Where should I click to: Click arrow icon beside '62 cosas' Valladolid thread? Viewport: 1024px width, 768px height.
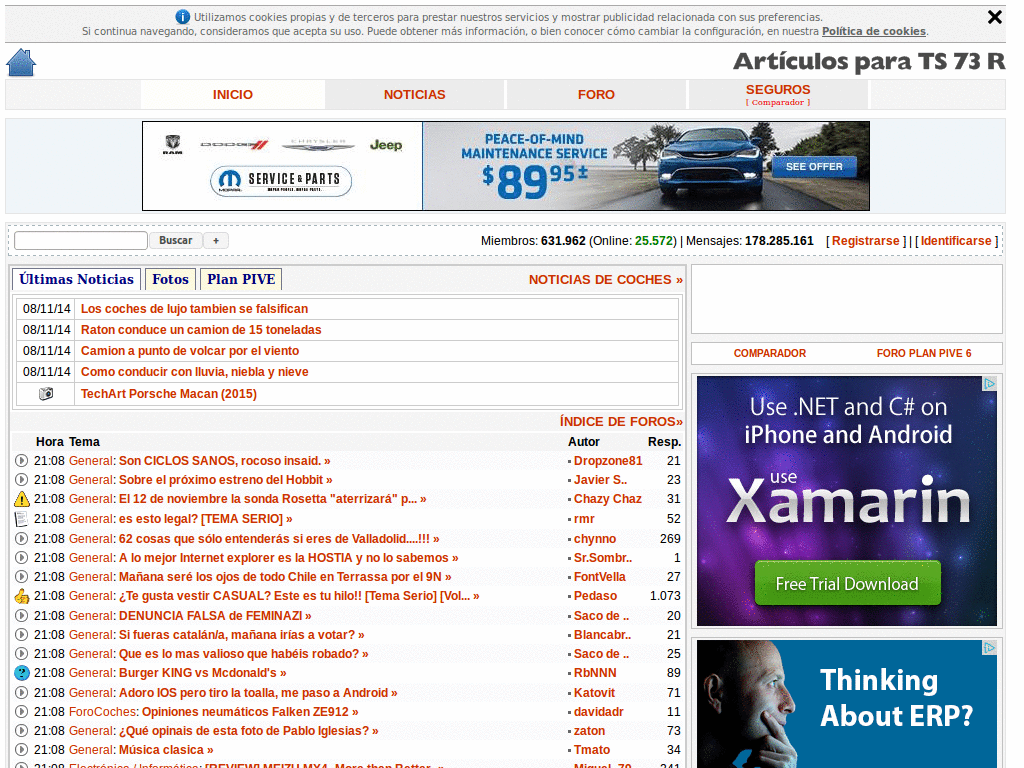click(22, 539)
